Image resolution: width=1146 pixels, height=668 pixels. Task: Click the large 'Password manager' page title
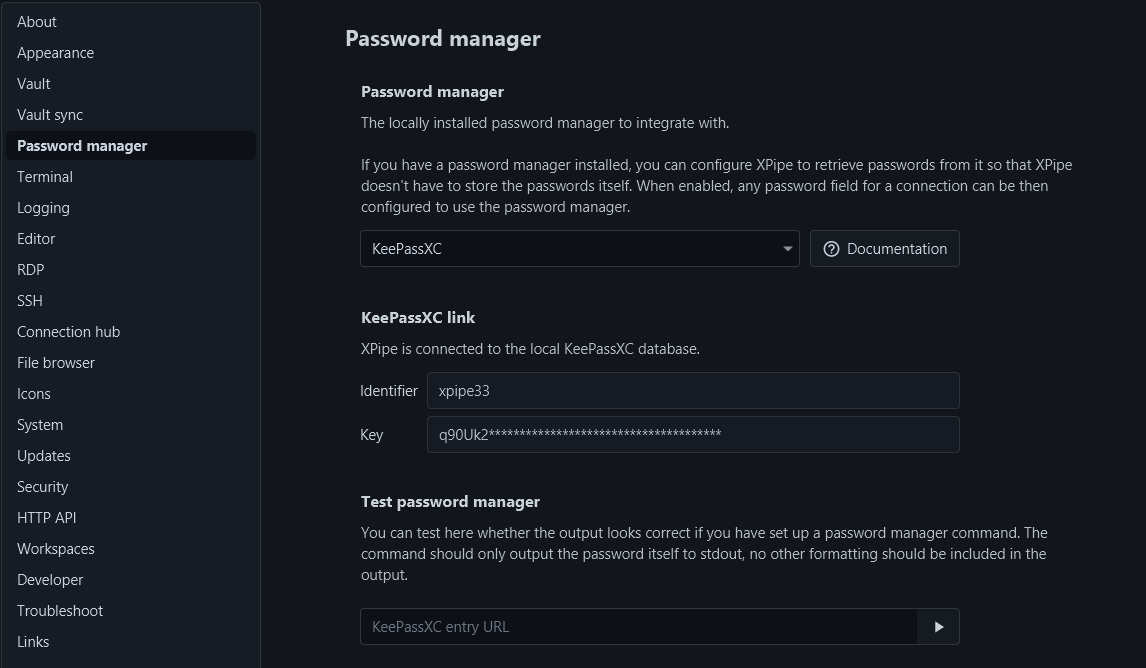click(x=443, y=39)
